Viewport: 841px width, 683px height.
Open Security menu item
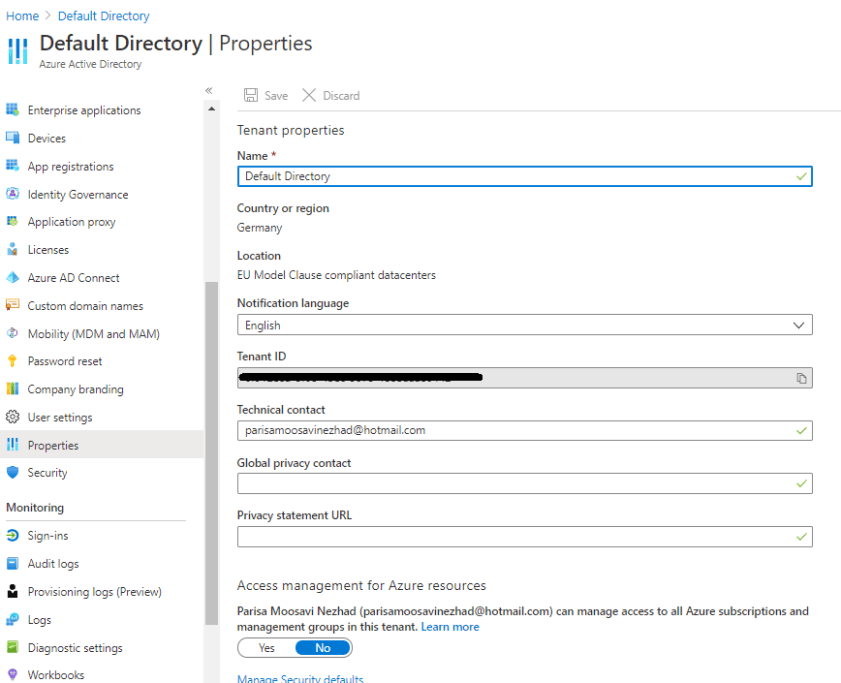[47, 473]
